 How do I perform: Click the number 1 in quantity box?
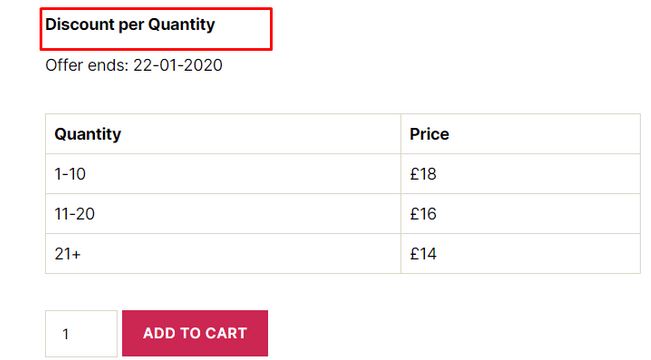[x=66, y=334]
